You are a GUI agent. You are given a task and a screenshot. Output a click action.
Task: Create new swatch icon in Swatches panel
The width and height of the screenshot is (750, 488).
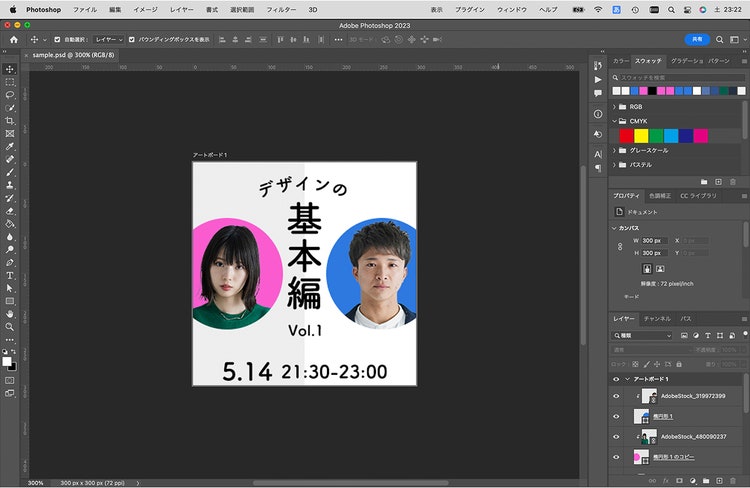coord(718,182)
